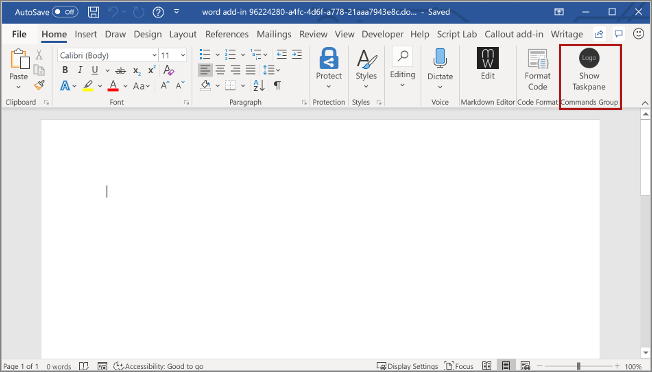Image resolution: width=652 pixels, height=372 pixels.
Task: Open Customize Quick Access Toolbar dropdown
Action: (176, 12)
